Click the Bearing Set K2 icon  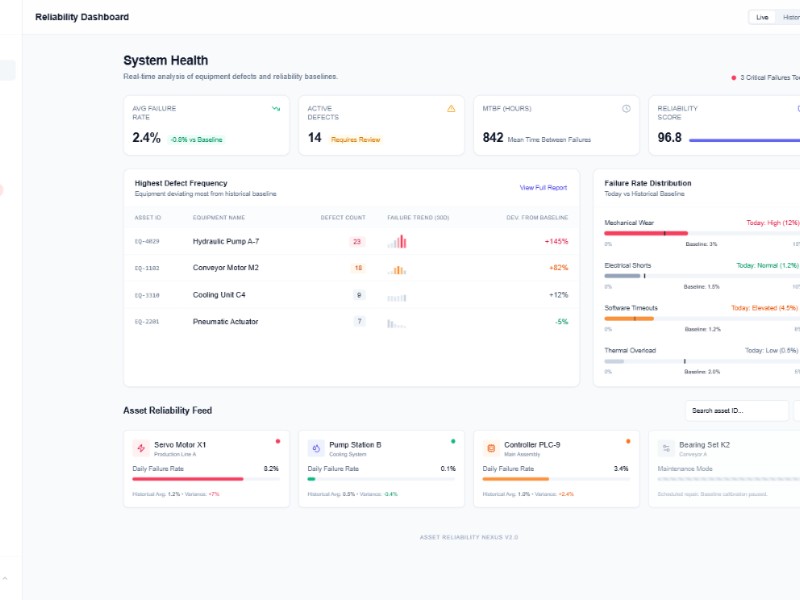point(666,449)
